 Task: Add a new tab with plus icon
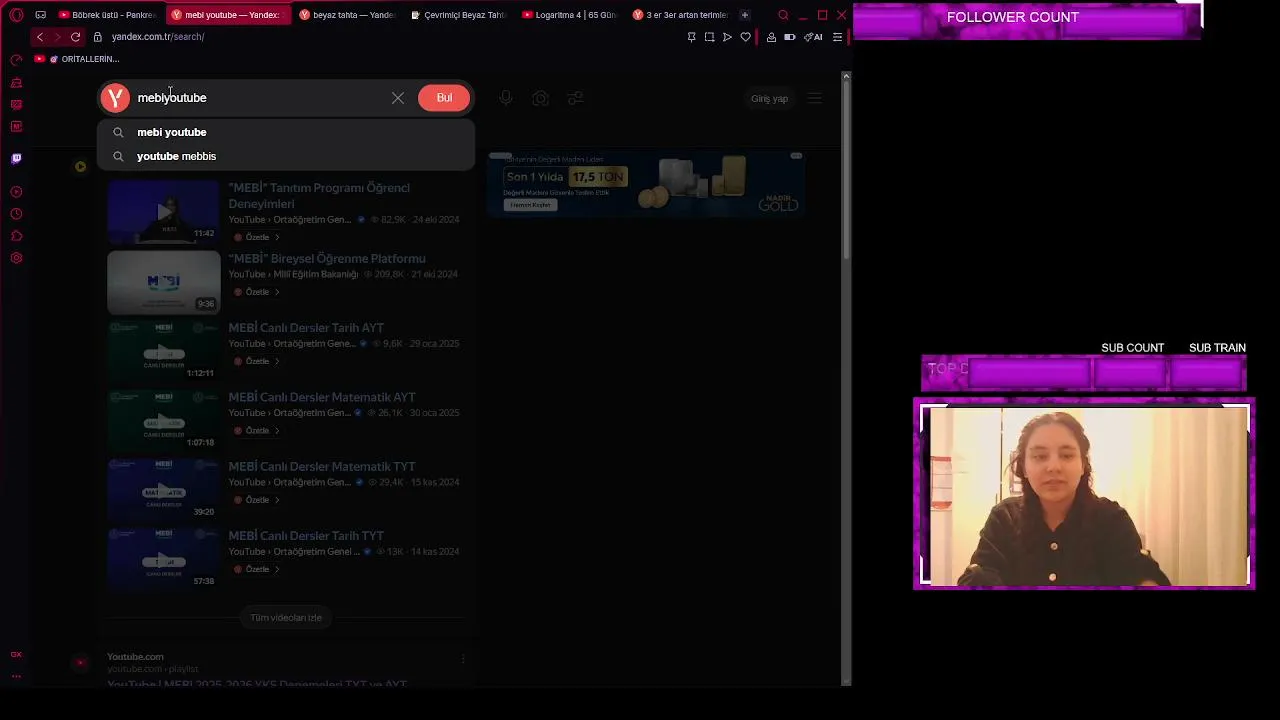click(744, 15)
